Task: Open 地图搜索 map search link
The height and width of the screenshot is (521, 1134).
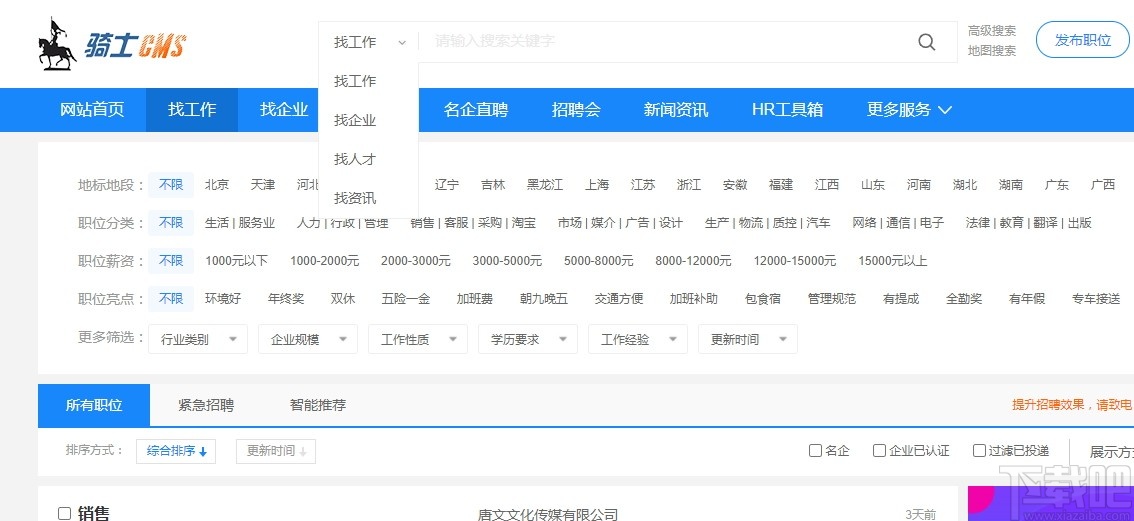Action: click(992, 51)
